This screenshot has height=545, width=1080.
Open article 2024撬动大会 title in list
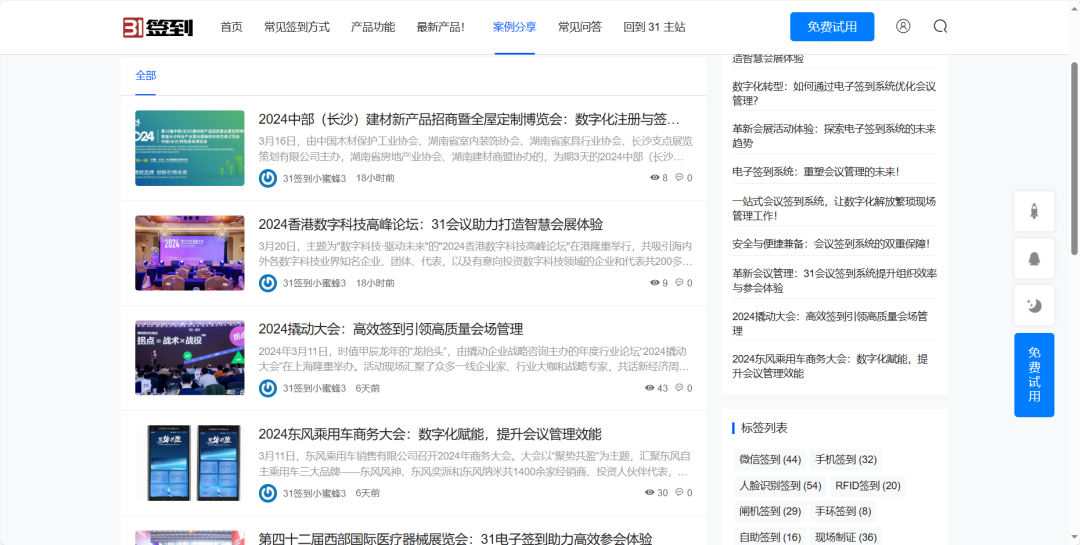[391, 329]
